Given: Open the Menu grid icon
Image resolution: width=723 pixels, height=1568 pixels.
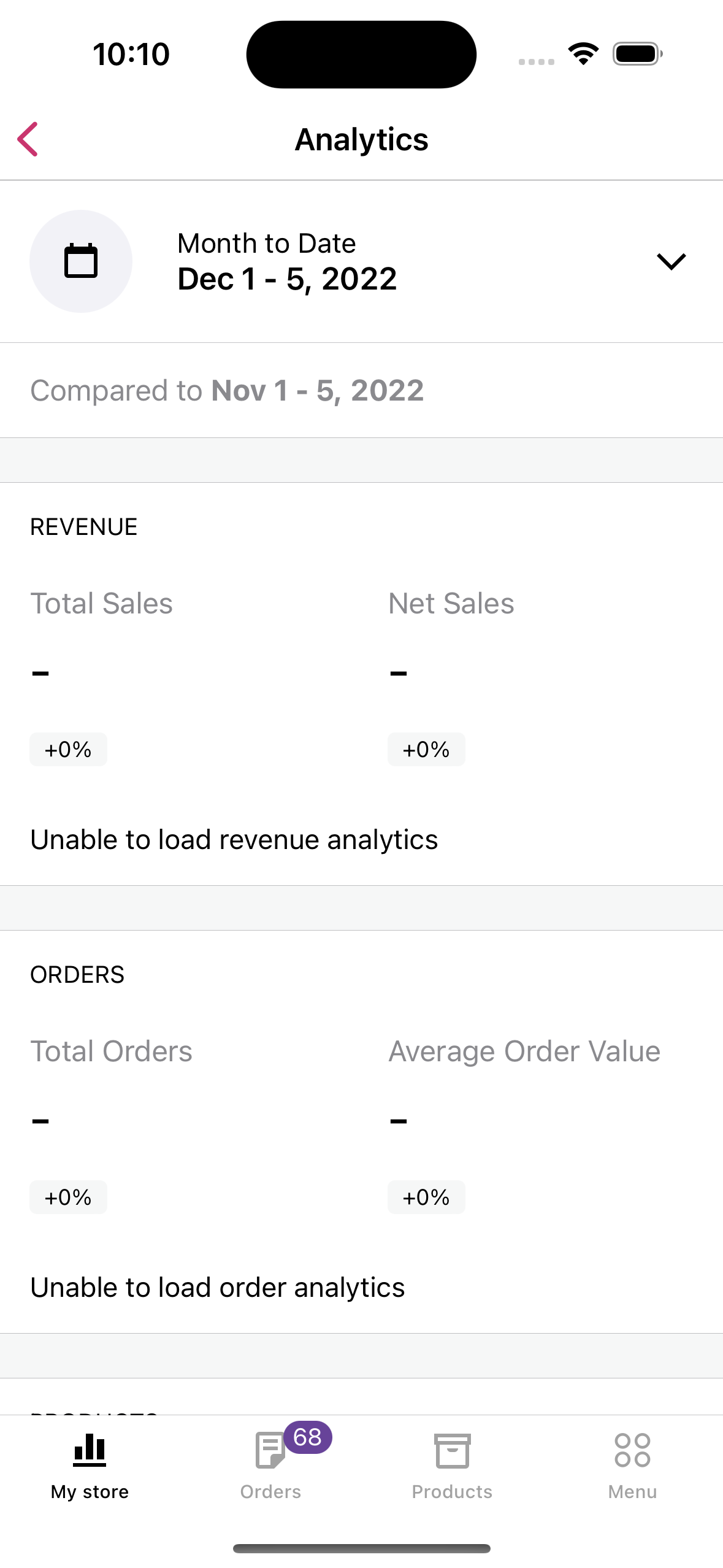Looking at the screenshot, I should [632, 1450].
